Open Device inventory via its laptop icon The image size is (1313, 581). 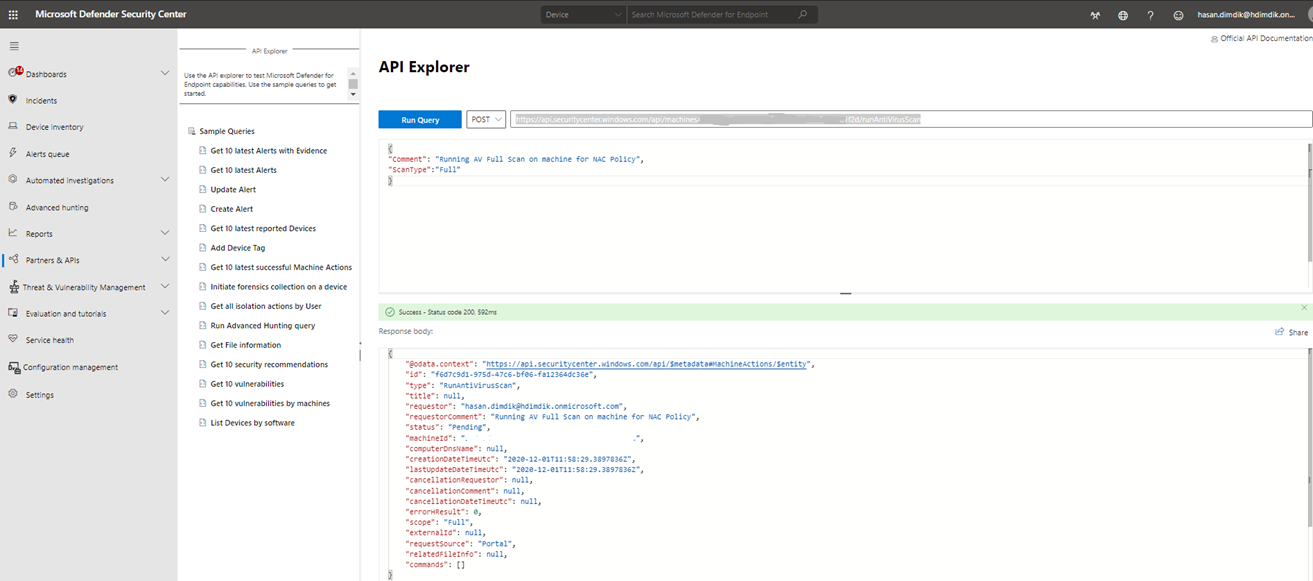(x=14, y=127)
